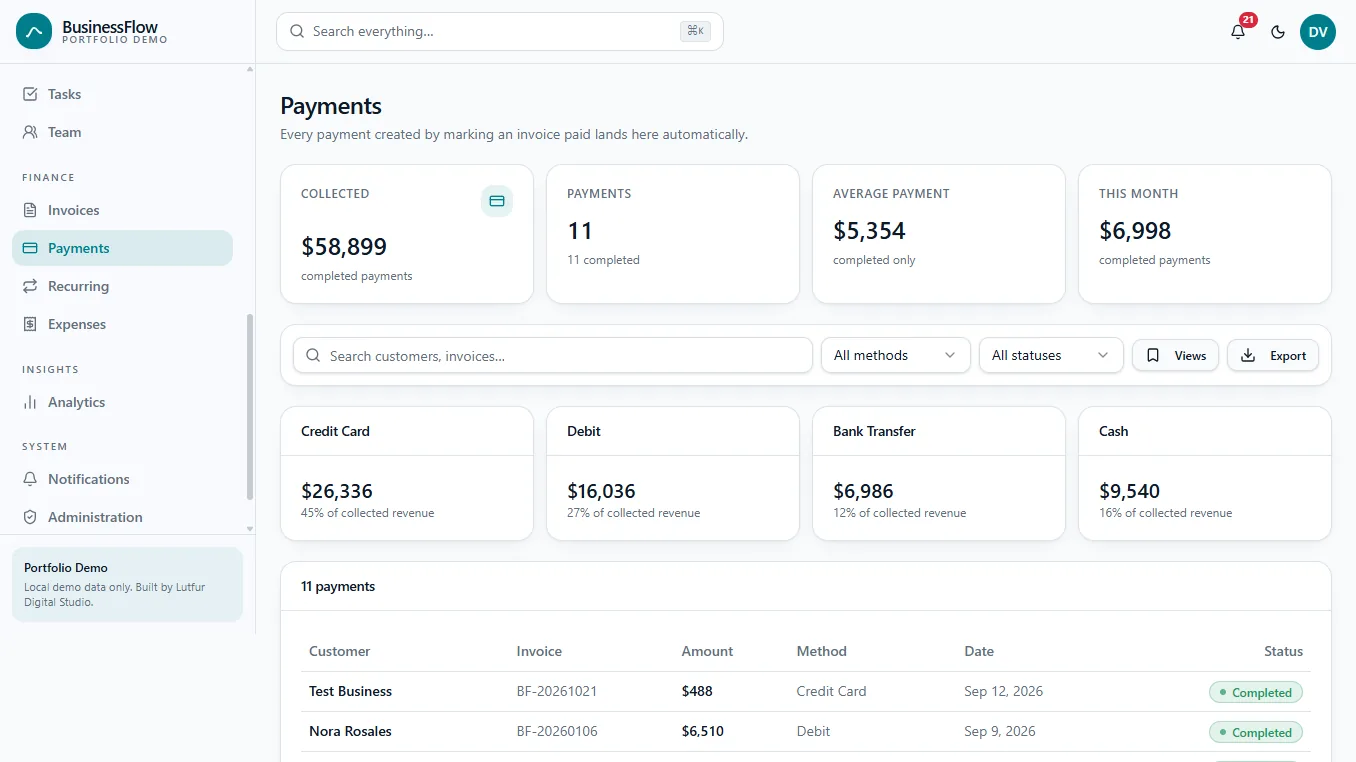Click the card icon on Collected tile

coord(497,201)
